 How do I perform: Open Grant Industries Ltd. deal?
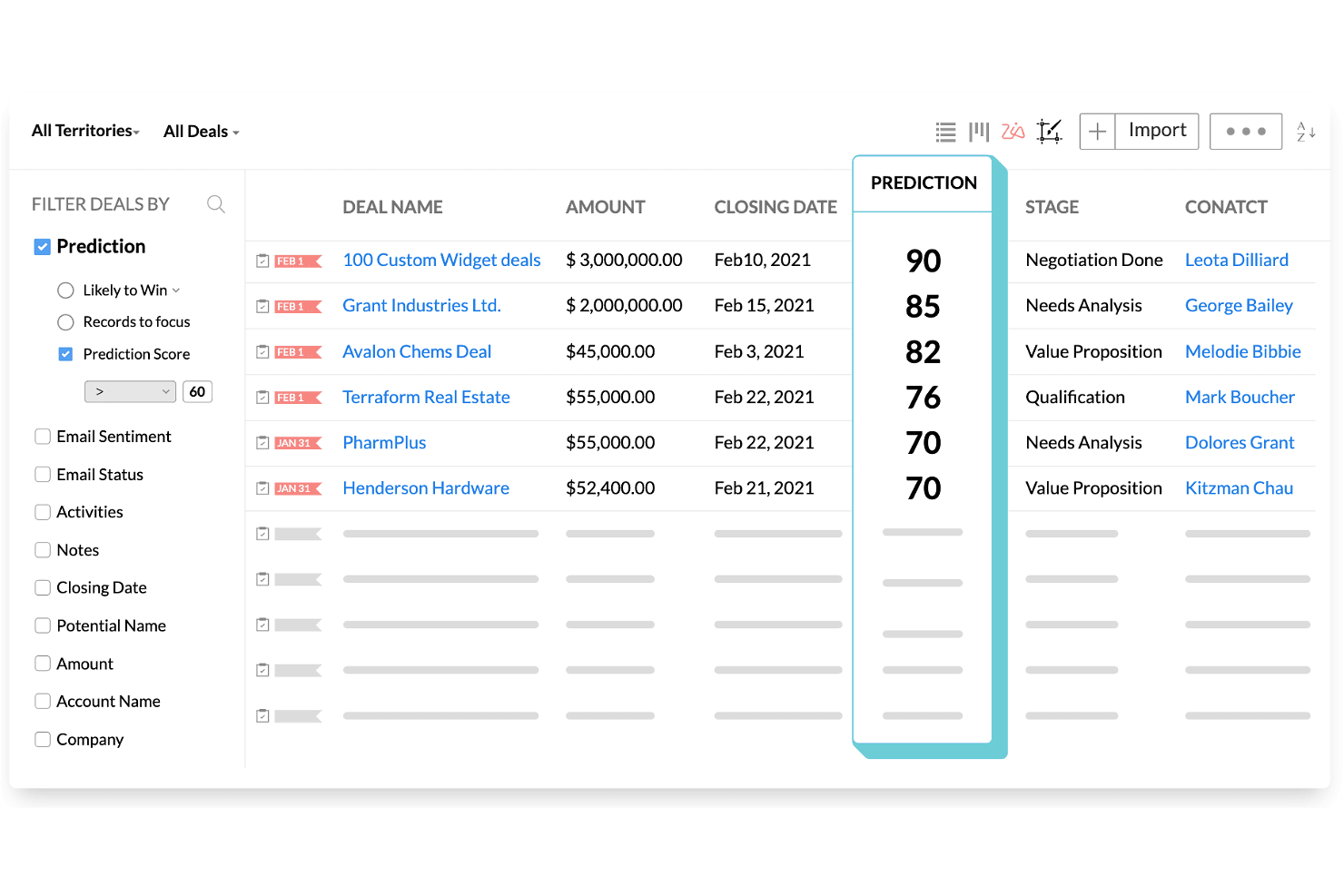pos(421,306)
